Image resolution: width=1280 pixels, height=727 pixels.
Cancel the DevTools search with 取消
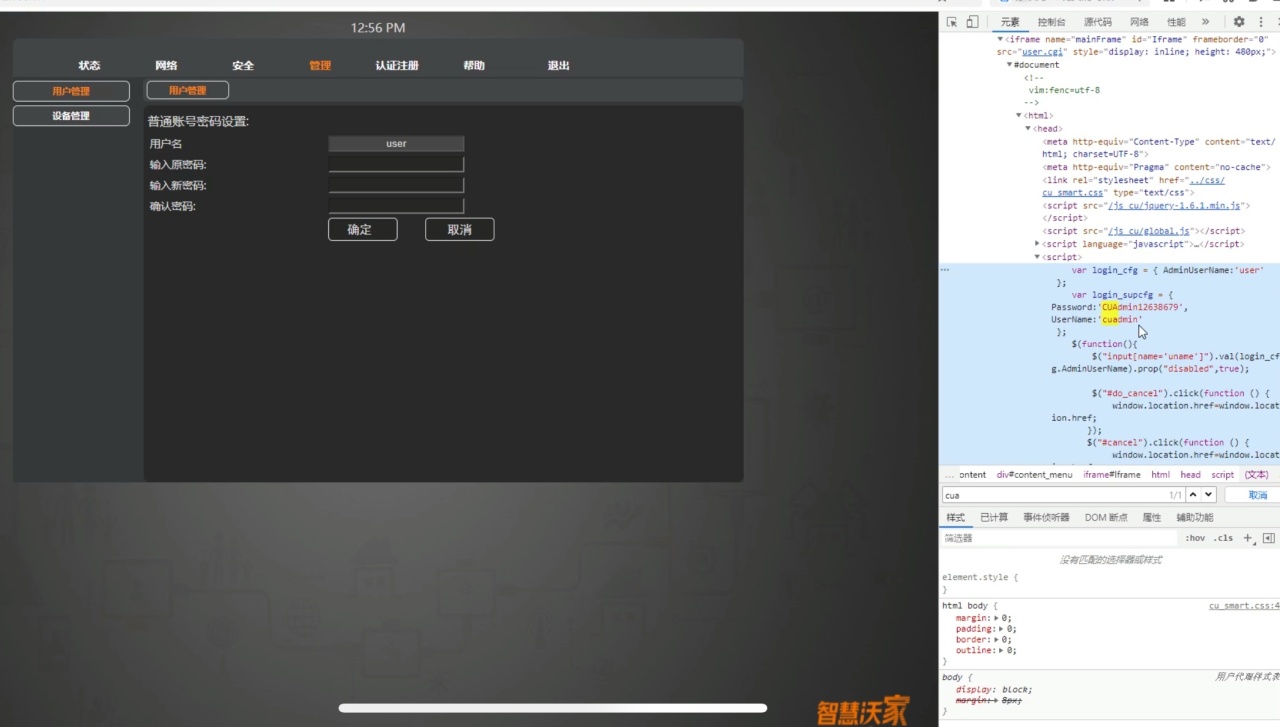click(x=1258, y=495)
